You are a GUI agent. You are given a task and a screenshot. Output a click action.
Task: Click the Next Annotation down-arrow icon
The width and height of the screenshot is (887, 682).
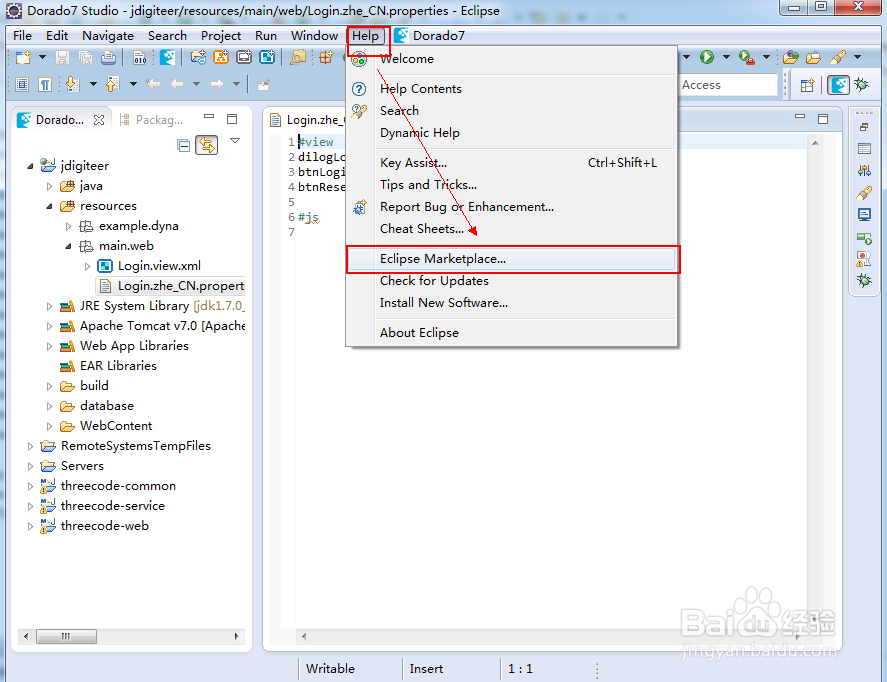pos(72,85)
